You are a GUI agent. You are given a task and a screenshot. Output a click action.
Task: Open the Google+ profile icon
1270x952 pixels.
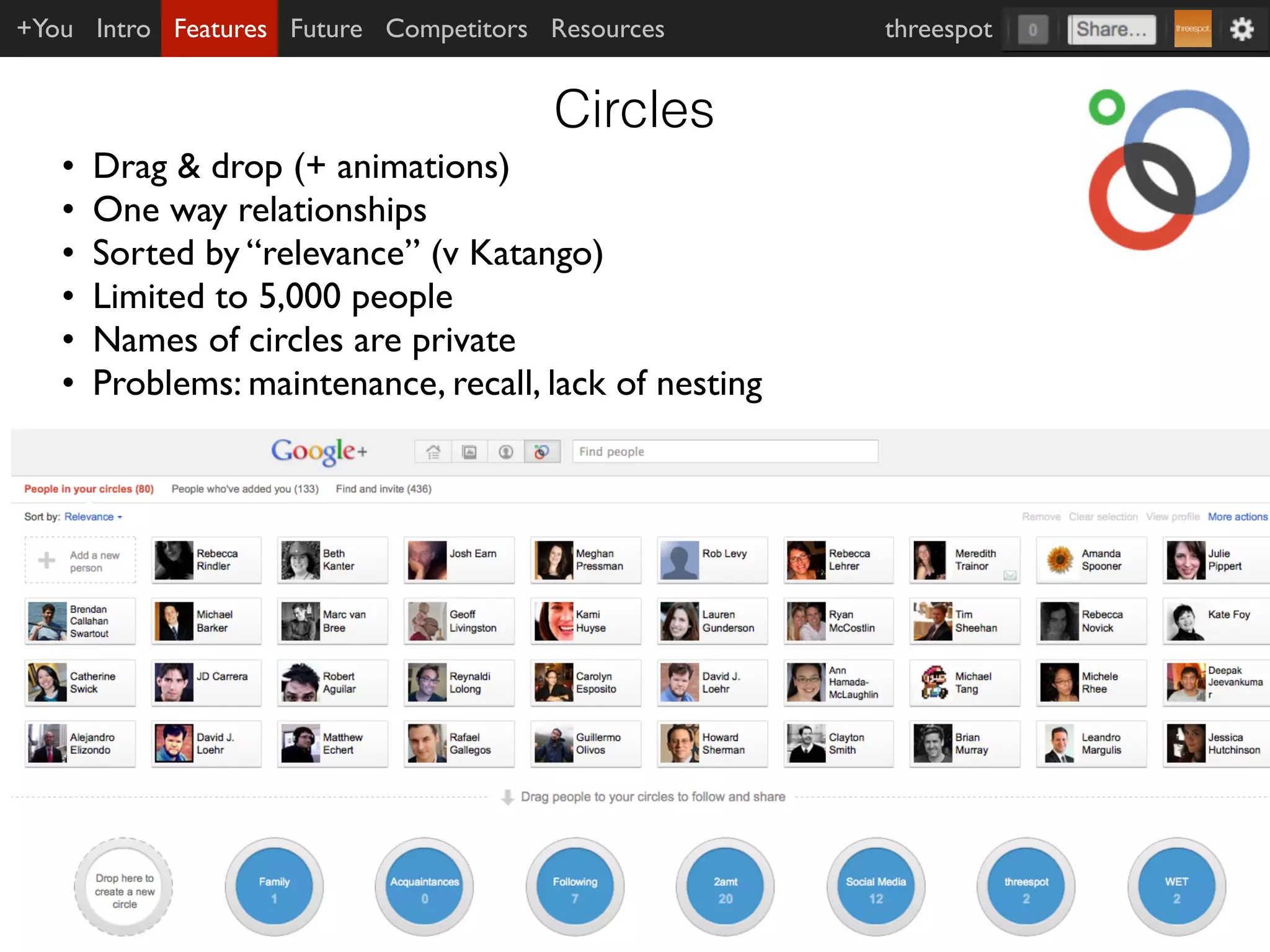click(506, 452)
